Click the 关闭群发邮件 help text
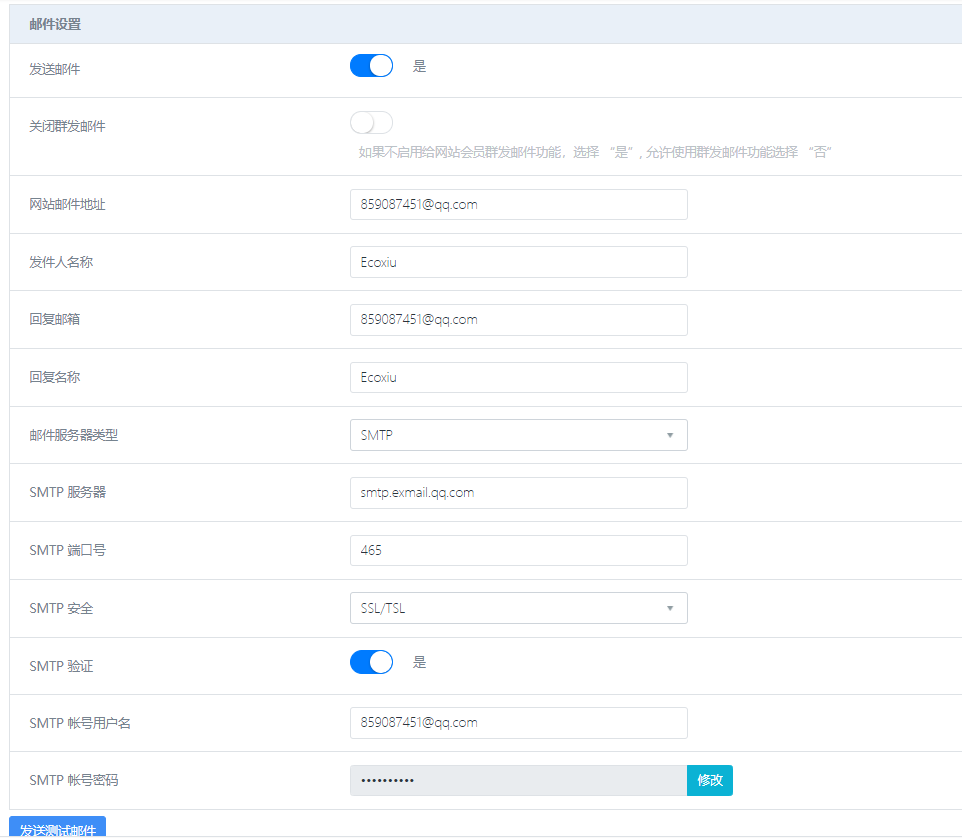Image resolution: width=962 pixels, height=838 pixels. click(x=596, y=152)
